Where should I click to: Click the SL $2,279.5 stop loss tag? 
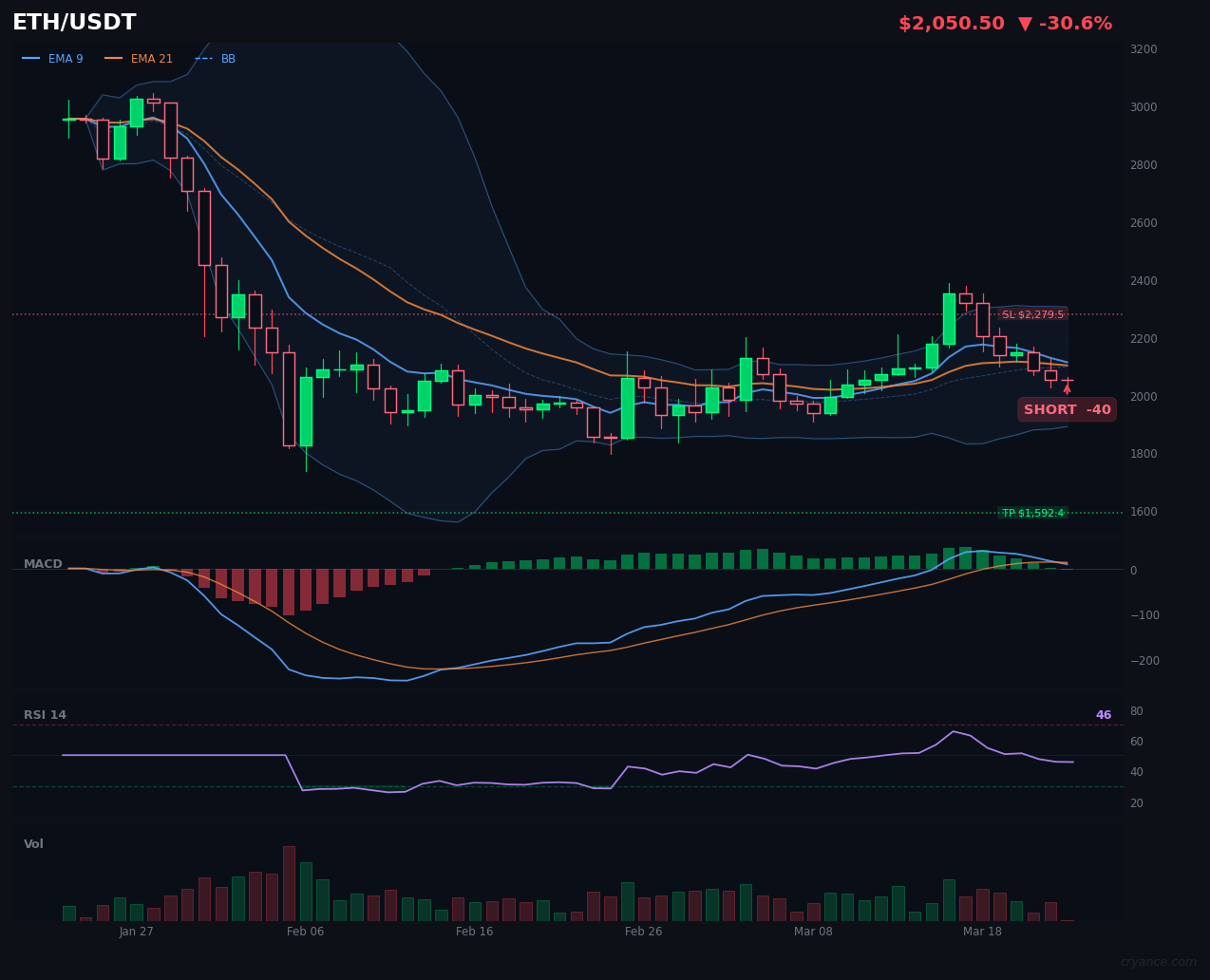[x=1032, y=314]
